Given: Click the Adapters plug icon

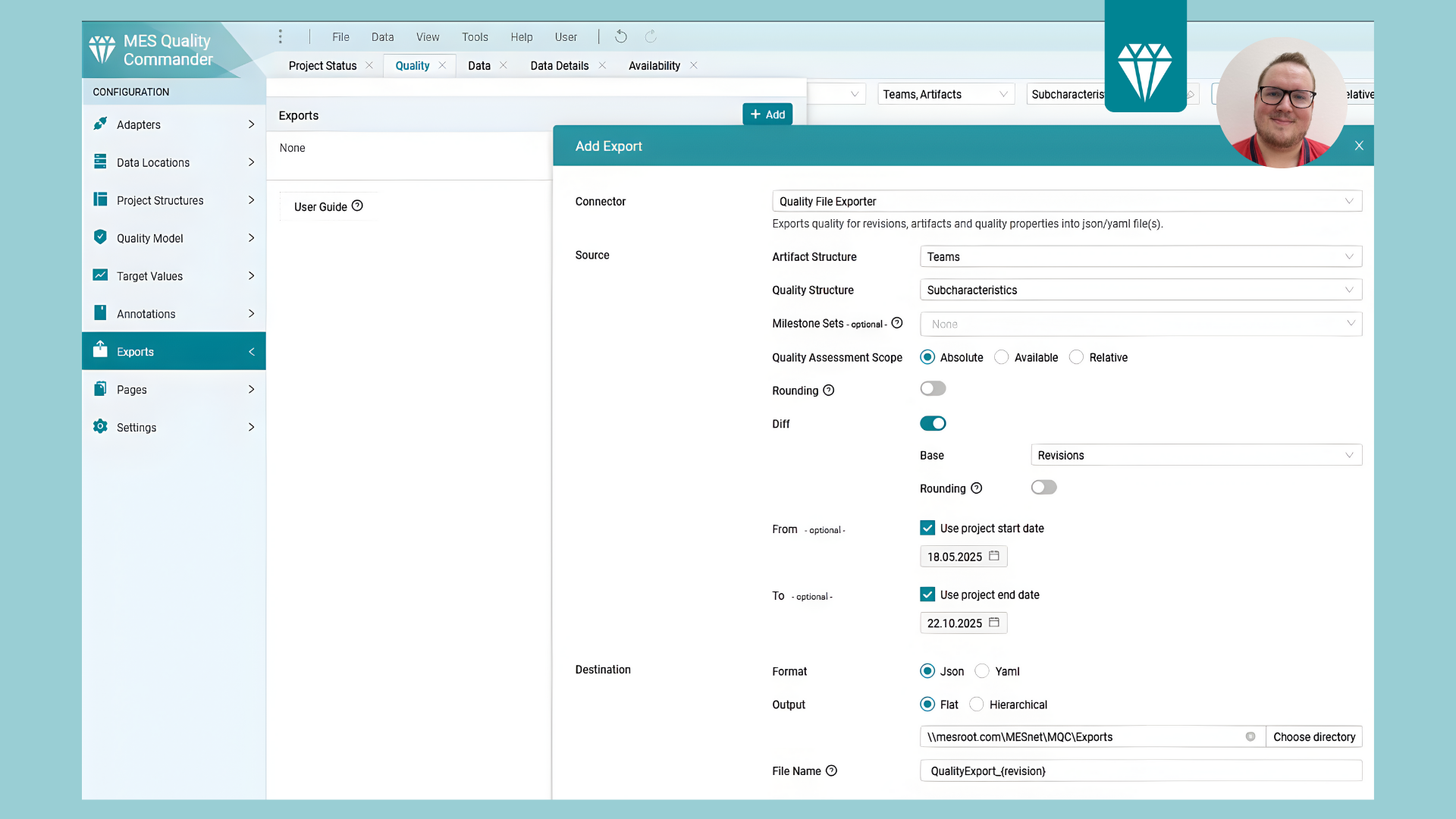Looking at the screenshot, I should [x=100, y=124].
